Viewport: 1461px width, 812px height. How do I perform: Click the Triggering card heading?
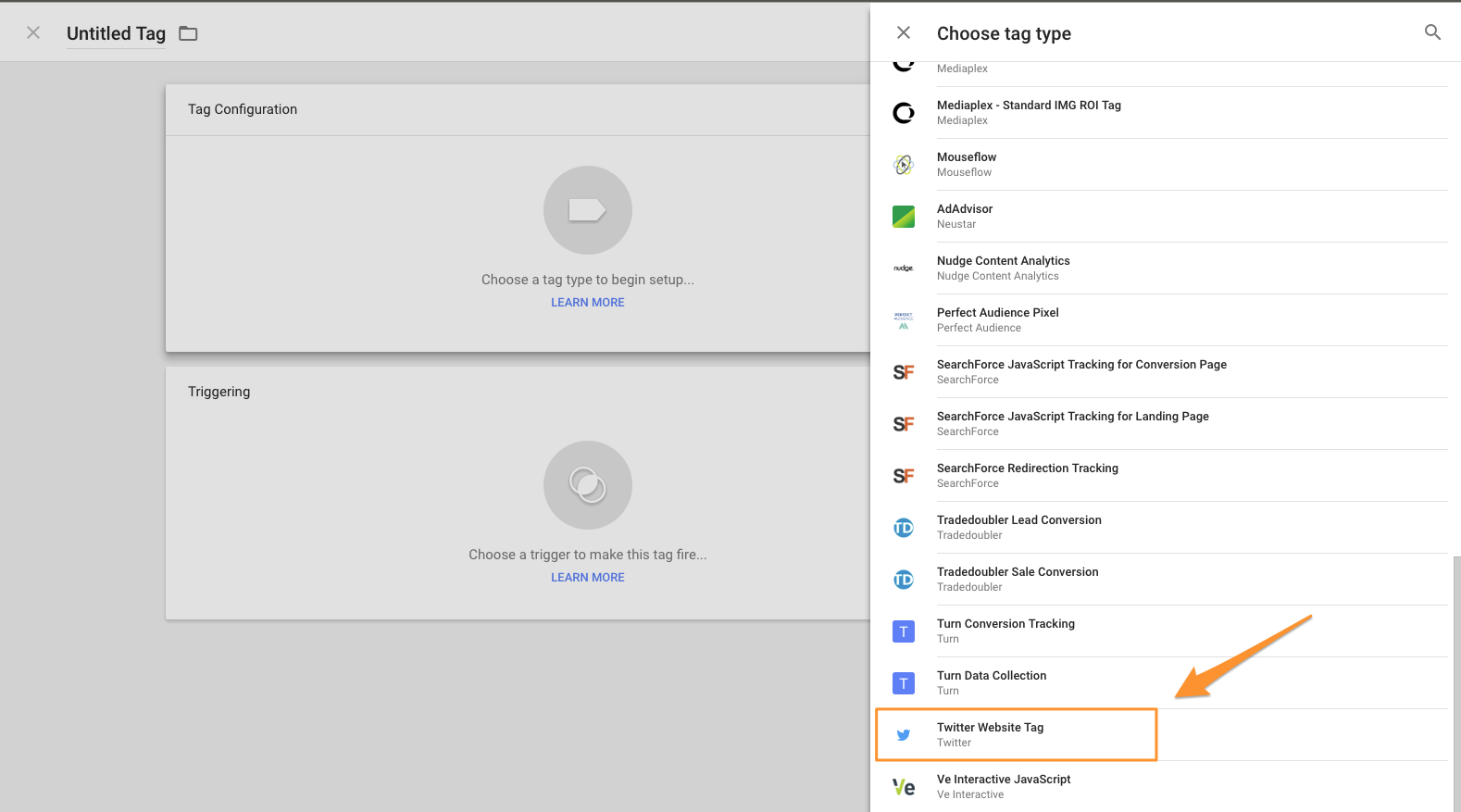219,392
